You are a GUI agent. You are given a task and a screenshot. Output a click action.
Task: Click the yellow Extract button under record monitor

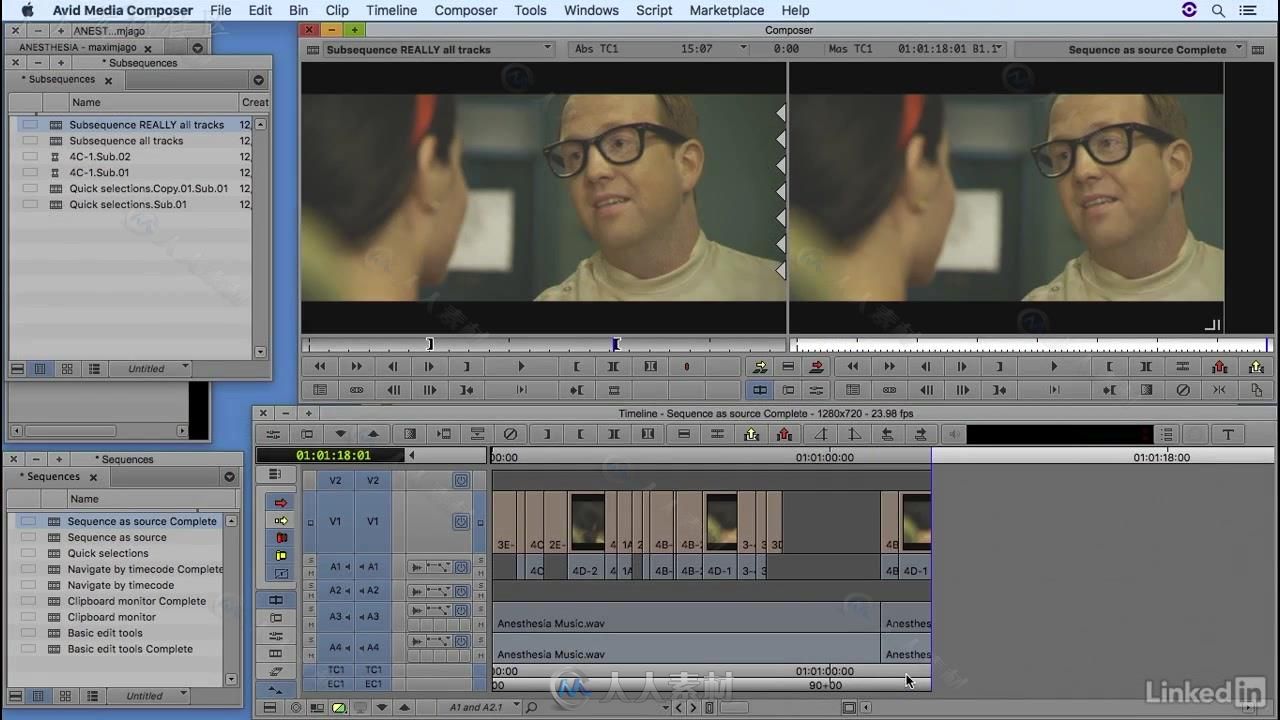(1256, 367)
